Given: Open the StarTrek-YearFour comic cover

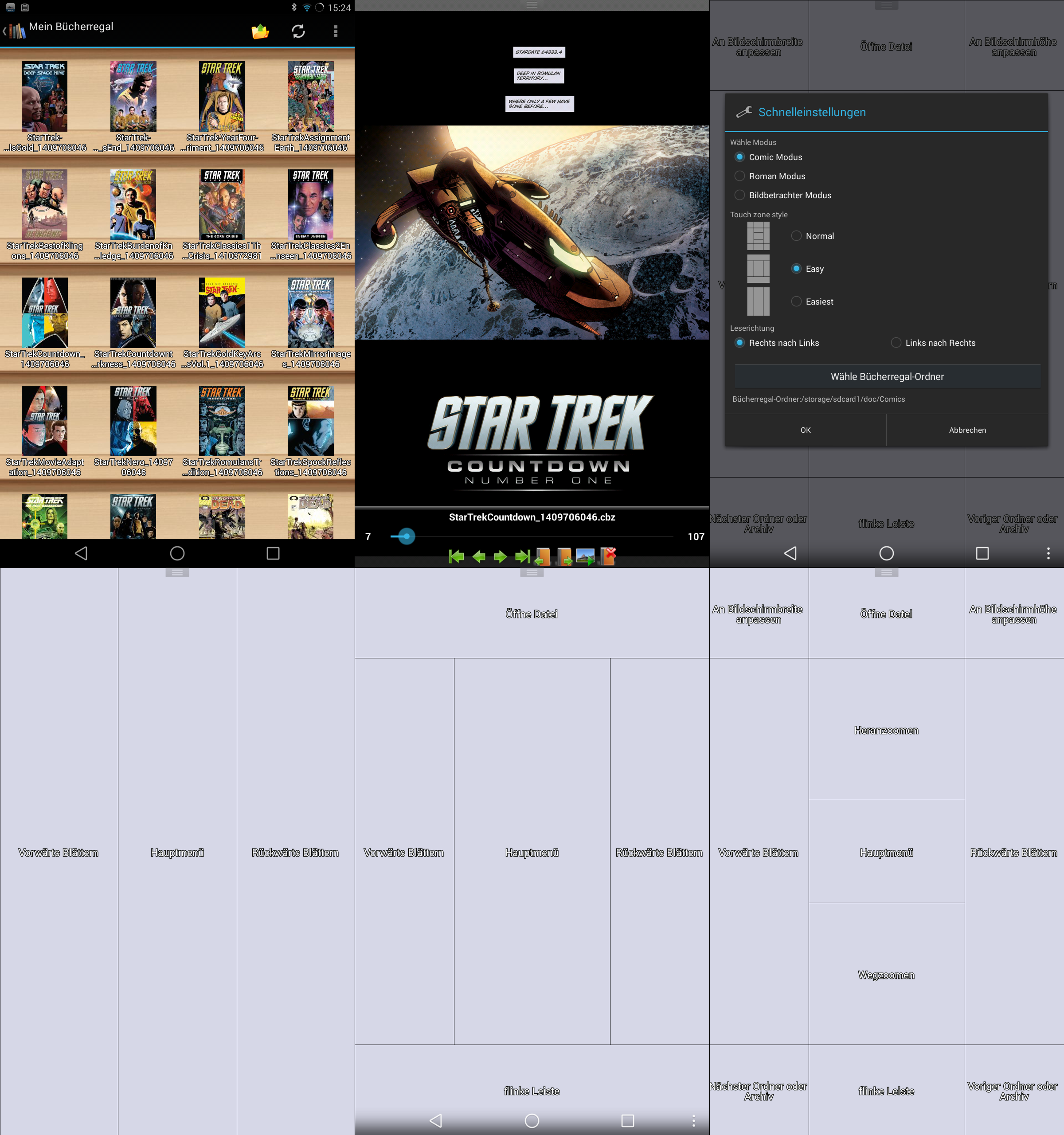Looking at the screenshot, I should (222, 96).
